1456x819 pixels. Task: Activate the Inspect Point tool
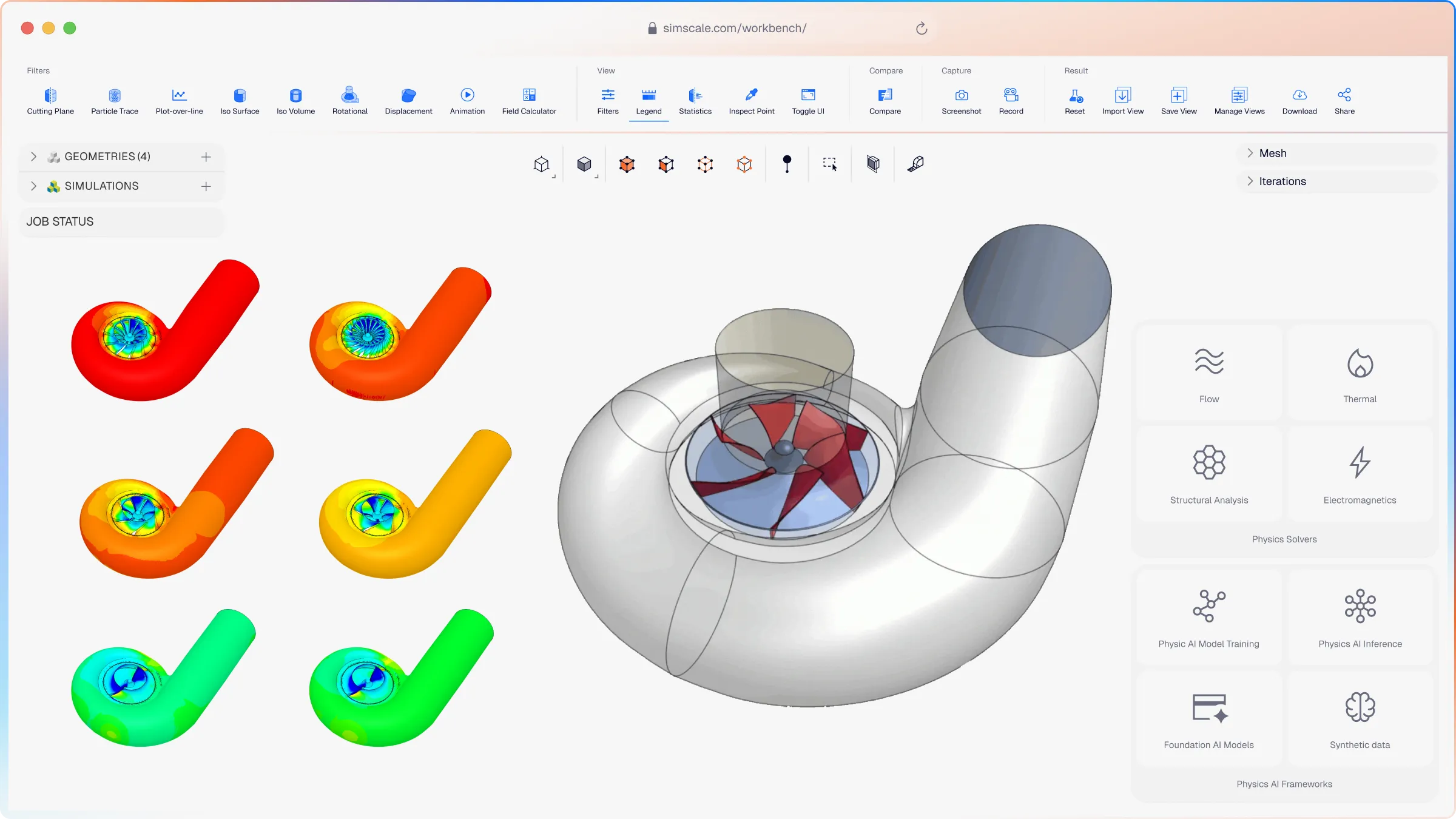tap(752, 101)
